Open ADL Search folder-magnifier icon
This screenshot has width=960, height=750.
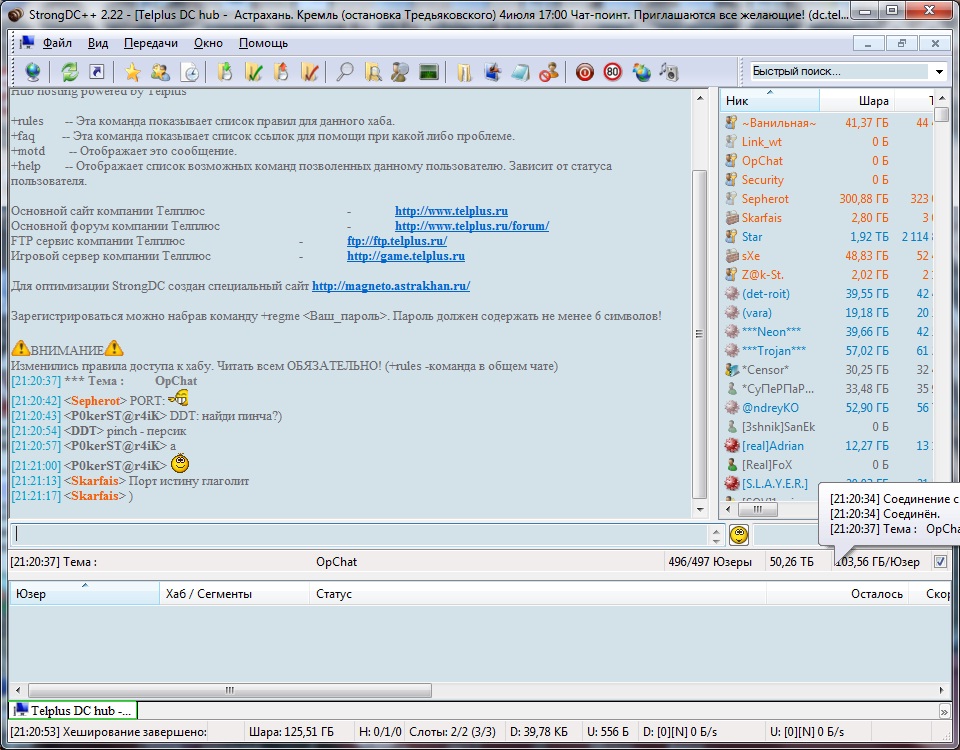tap(373, 72)
